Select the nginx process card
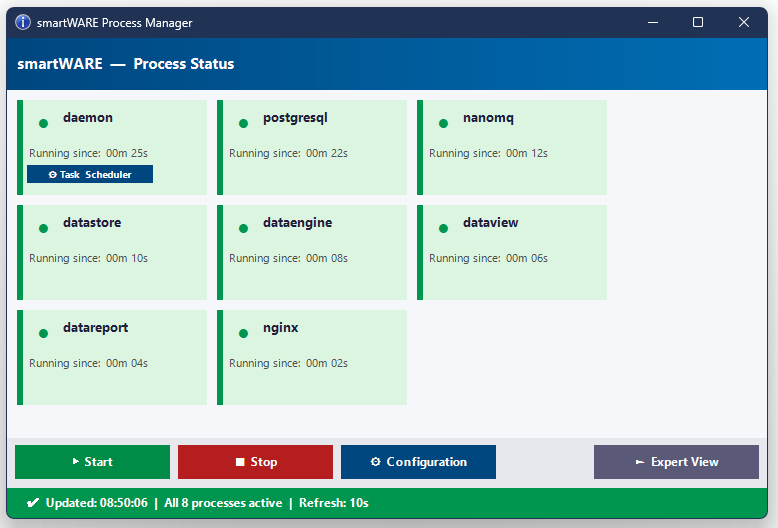778x528 pixels. pyautogui.click(x=312, y=357)
